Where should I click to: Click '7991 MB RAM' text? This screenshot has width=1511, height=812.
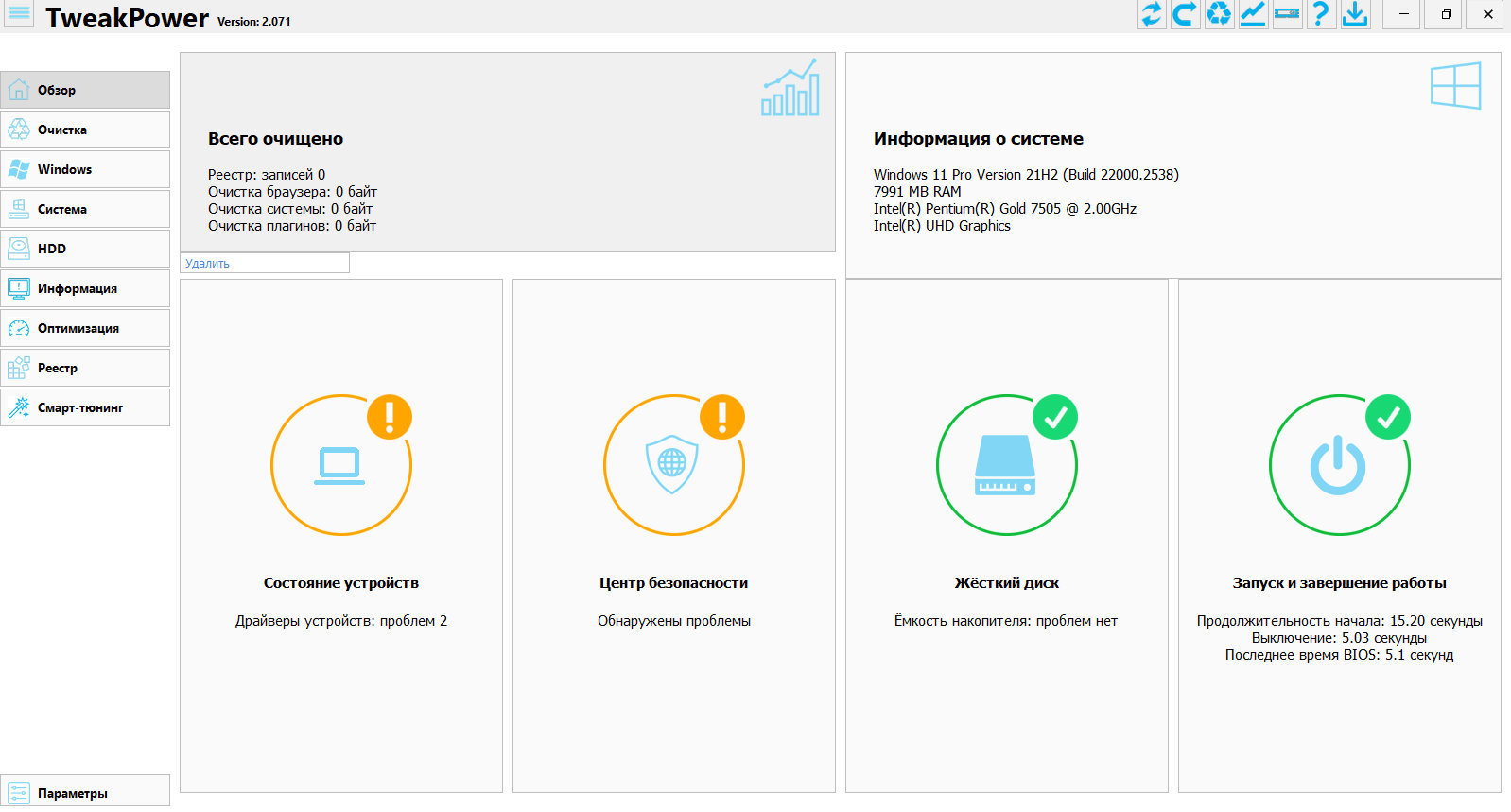point(917,192)
